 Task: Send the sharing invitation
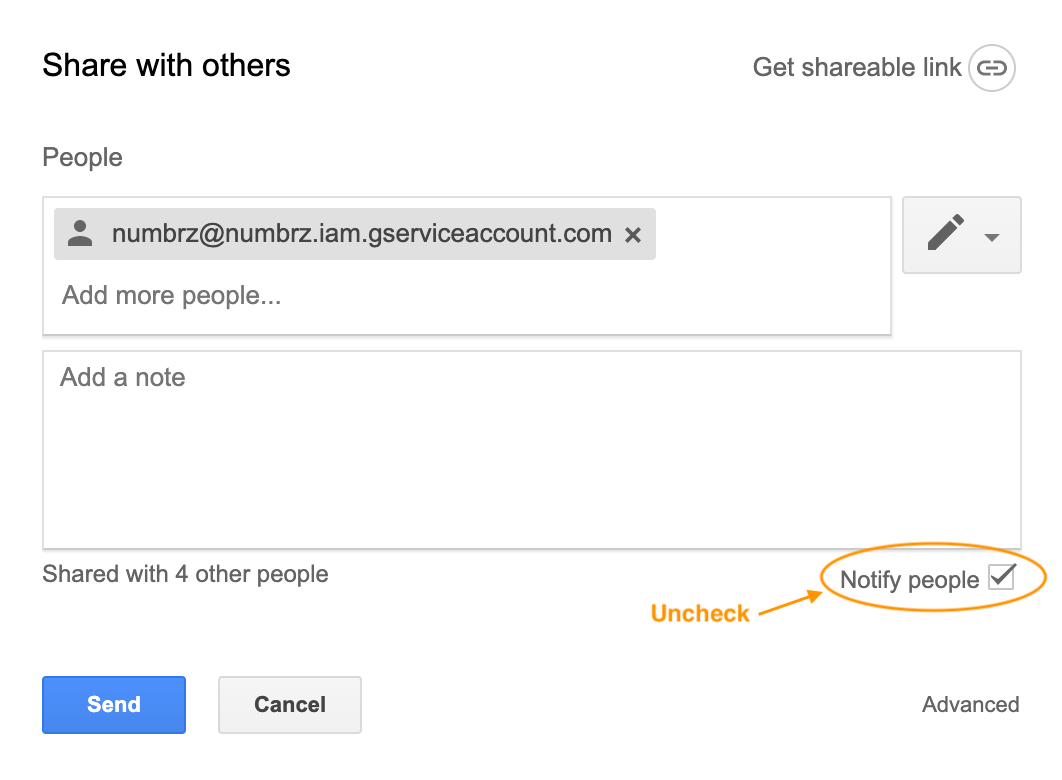pos(114,705)
